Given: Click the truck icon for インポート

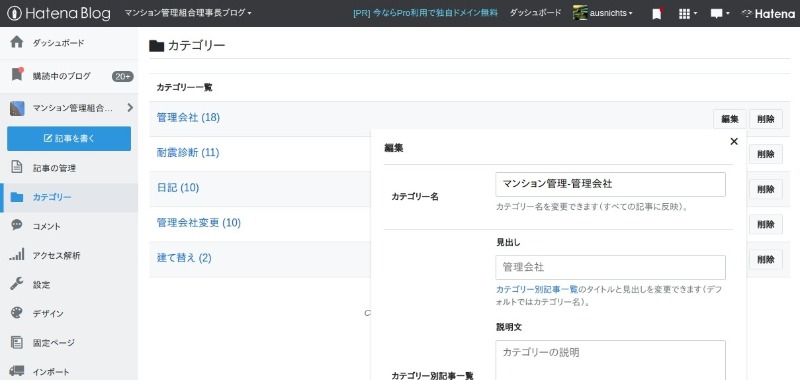Looking at the screenshot, I should [x=17, y=371].
